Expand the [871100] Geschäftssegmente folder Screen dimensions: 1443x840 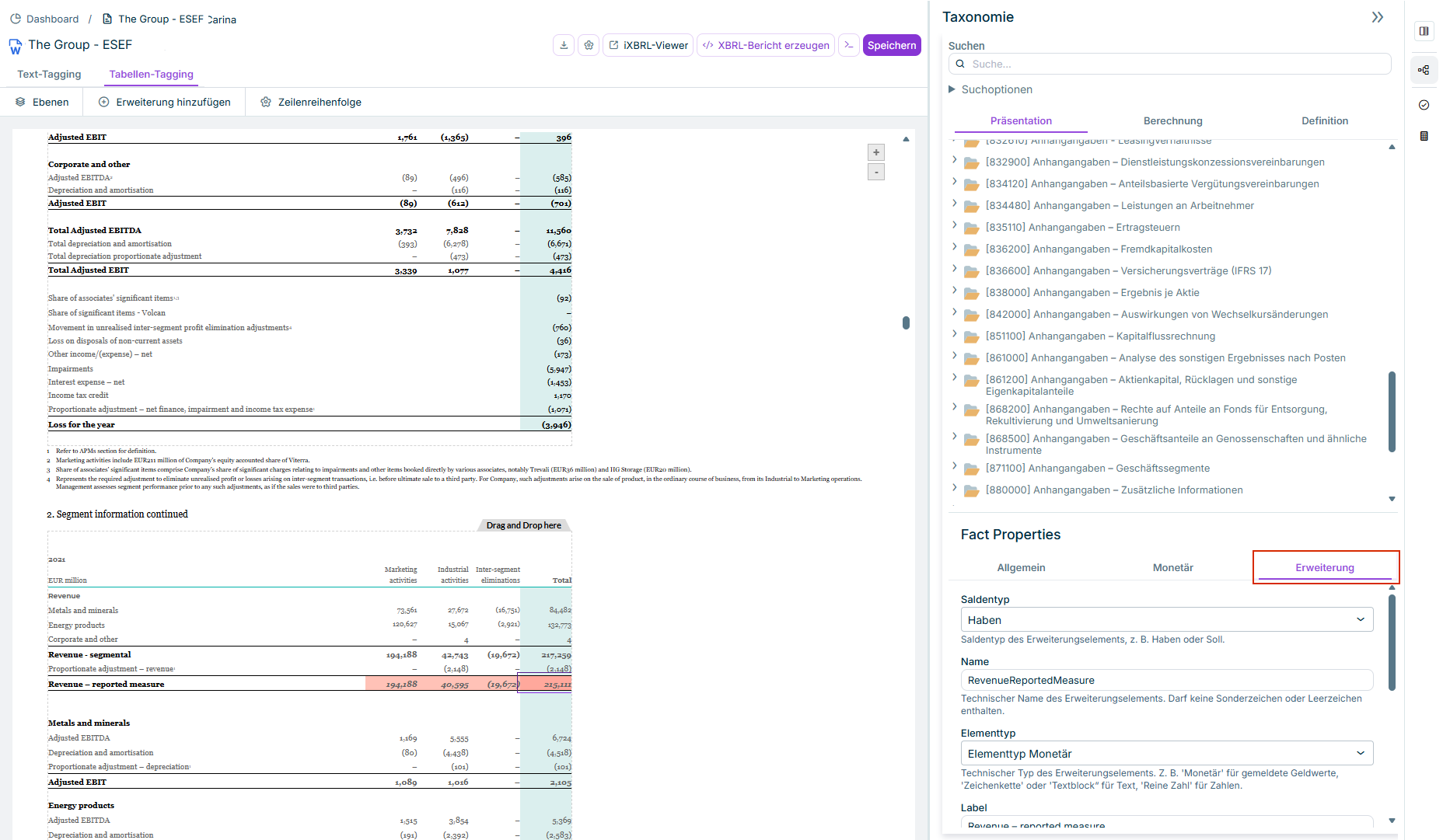955,466
